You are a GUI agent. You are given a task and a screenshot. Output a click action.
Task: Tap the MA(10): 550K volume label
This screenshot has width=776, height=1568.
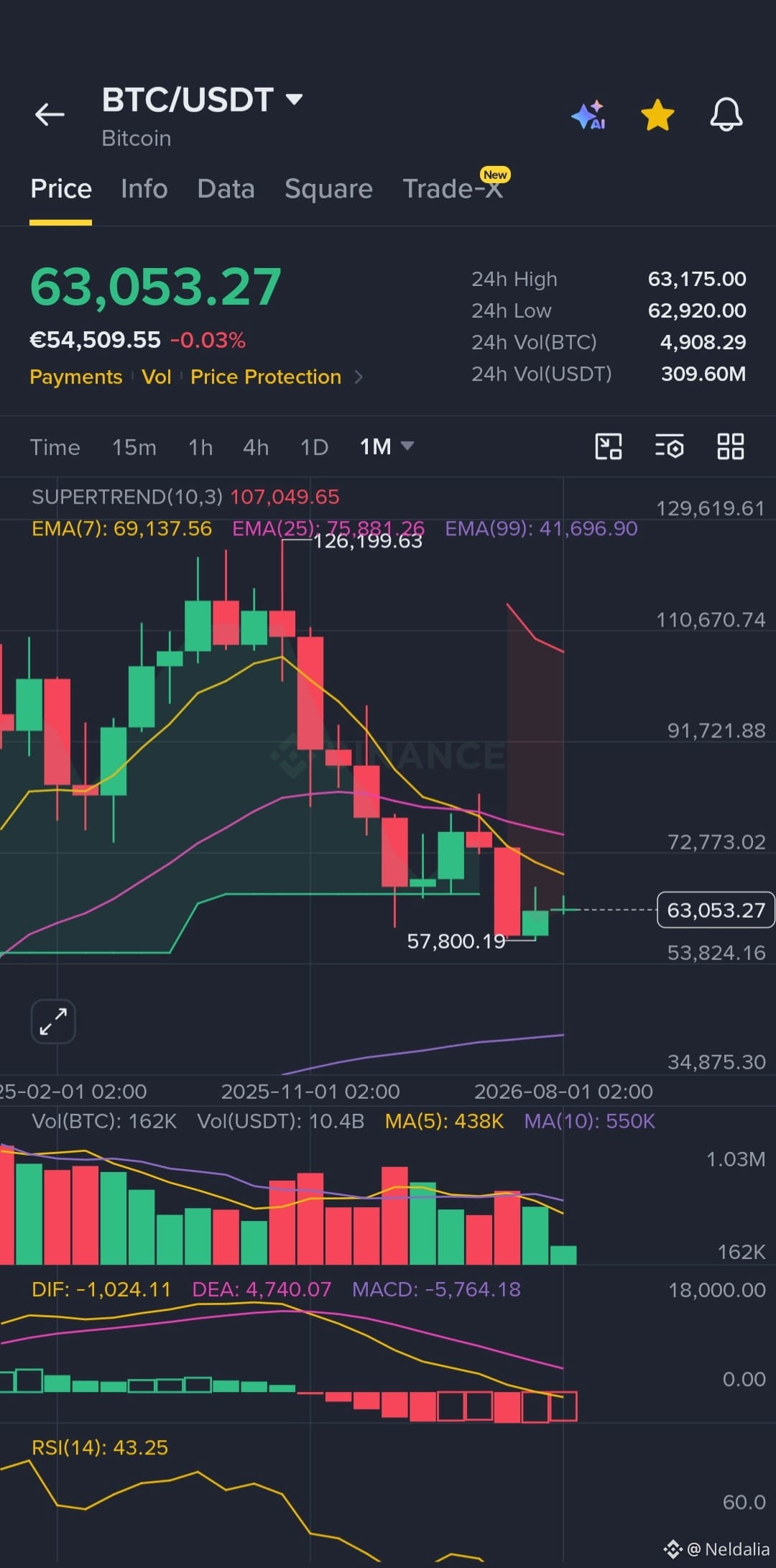click(x=589, y=1121)
